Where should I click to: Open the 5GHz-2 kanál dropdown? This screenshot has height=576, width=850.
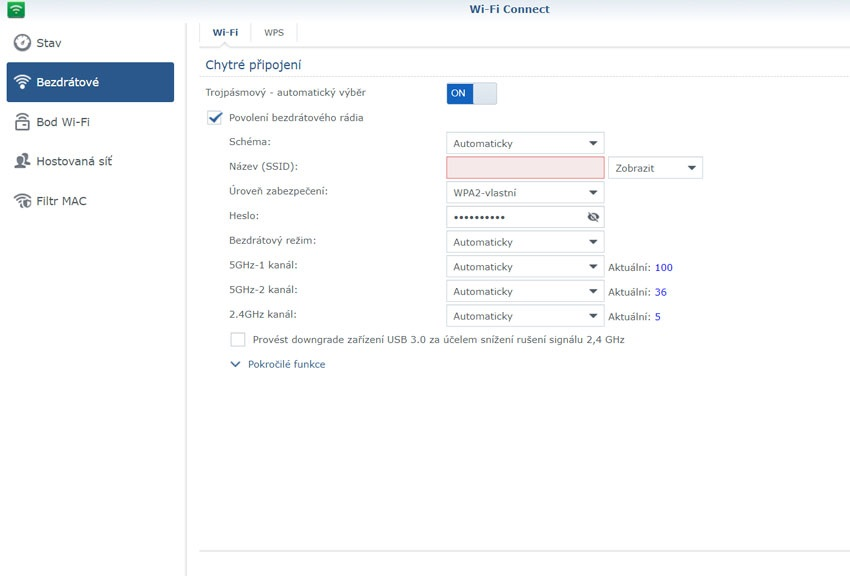tap(525, 292)
